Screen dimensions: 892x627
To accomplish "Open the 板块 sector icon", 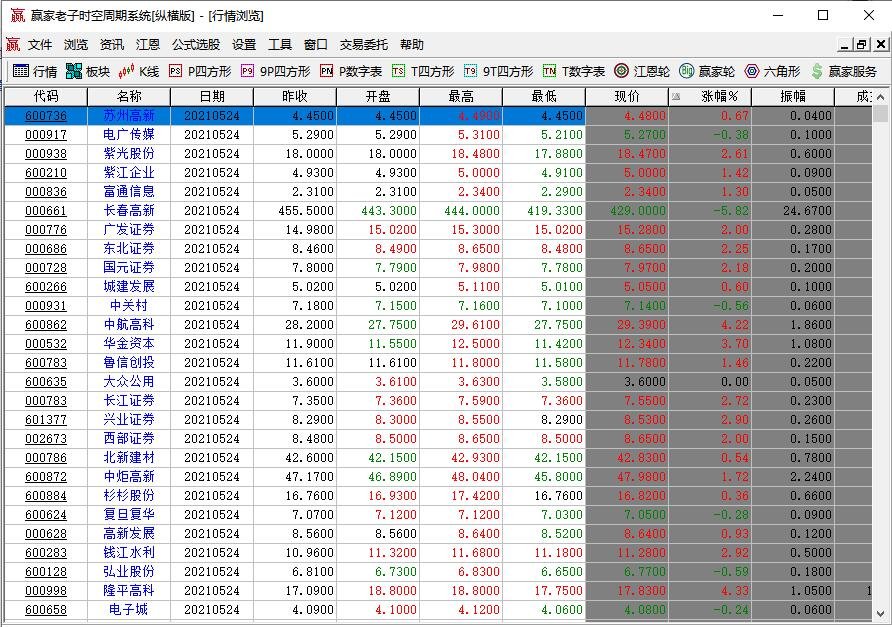I will (87, 71).
